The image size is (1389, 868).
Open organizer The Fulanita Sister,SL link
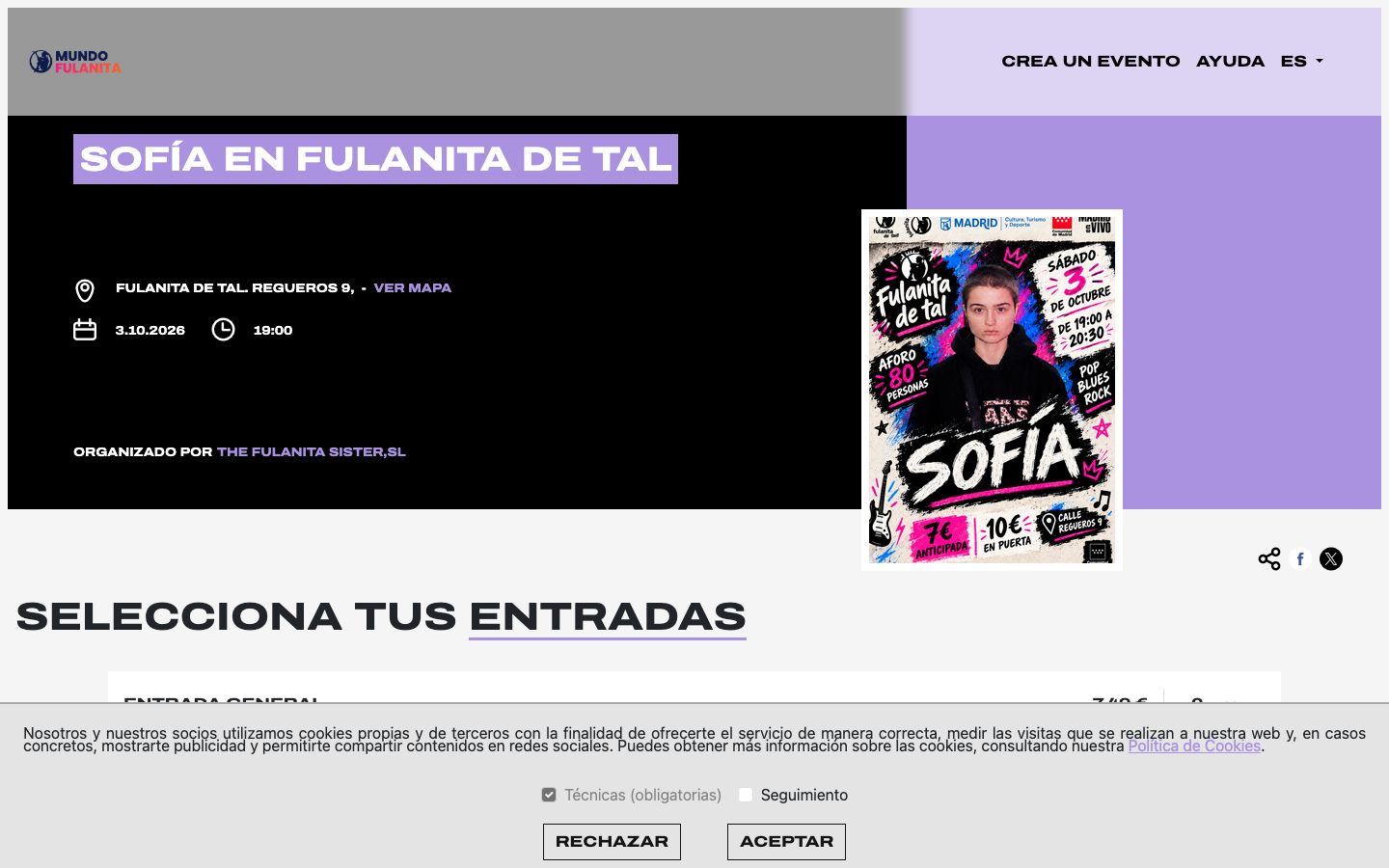click(311, 451)
